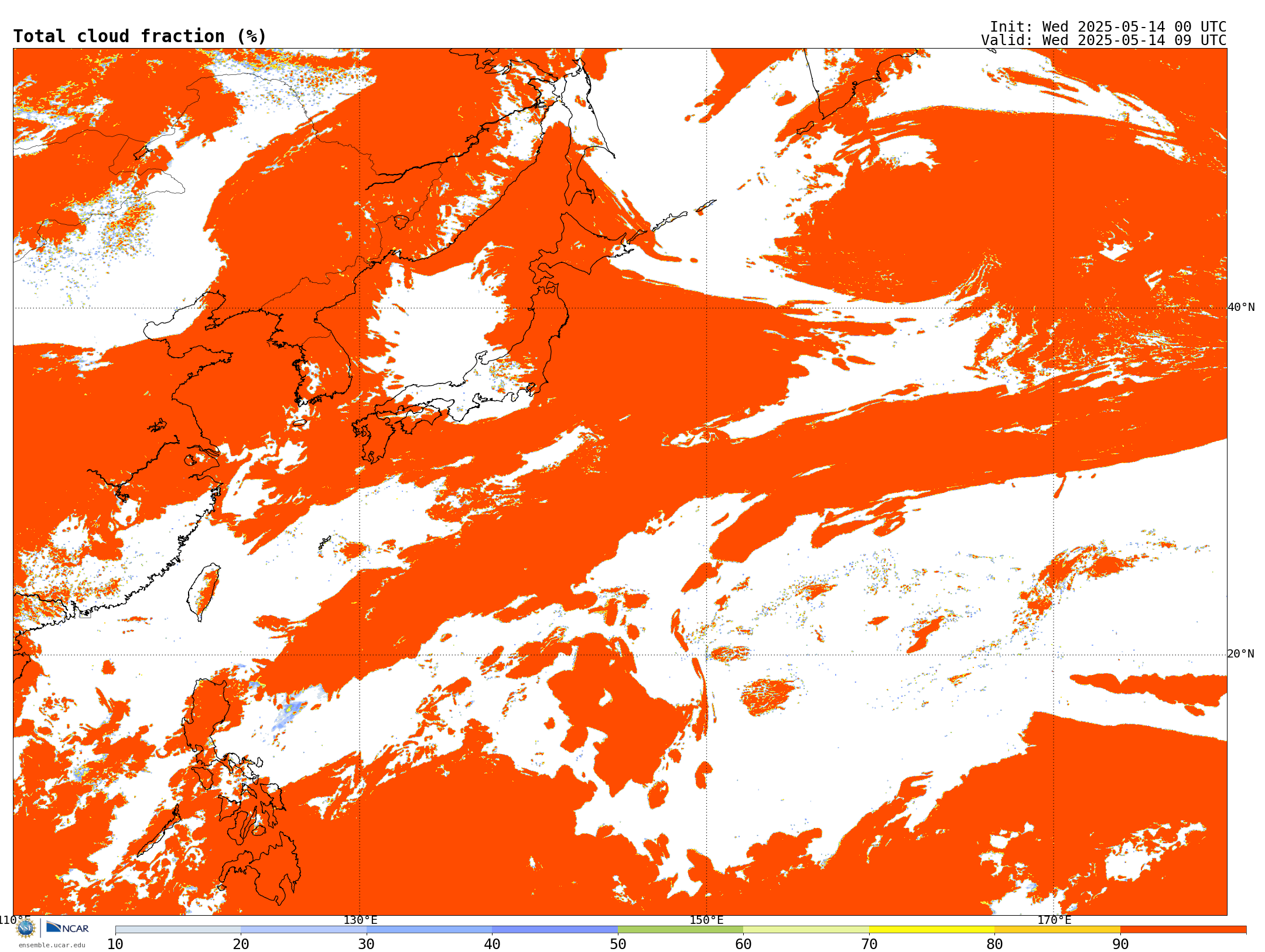
Task: Click the Valid time text line
Action: click(1104, 40)
